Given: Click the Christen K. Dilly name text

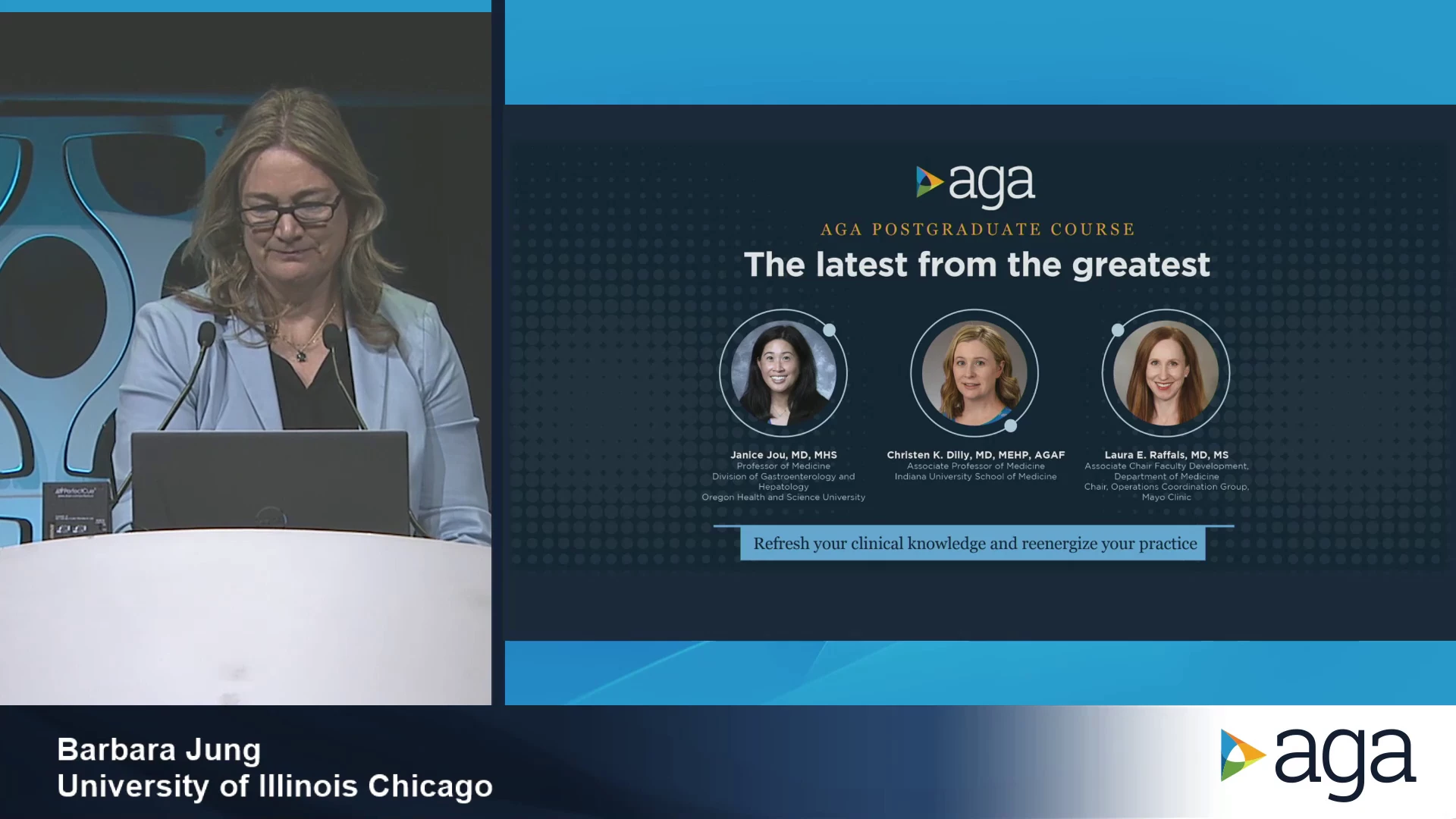Looking at the screenshot, I should 975,455.
